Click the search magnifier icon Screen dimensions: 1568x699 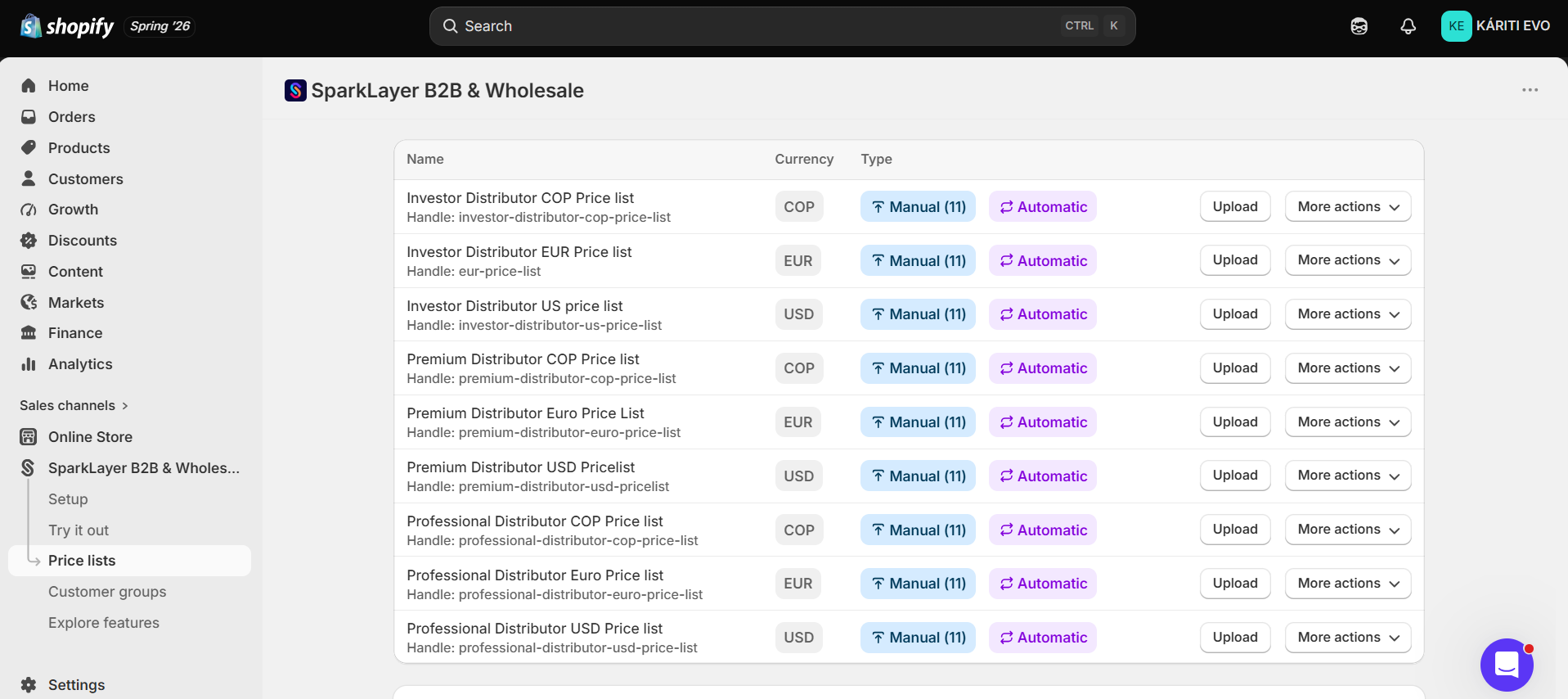450,26
